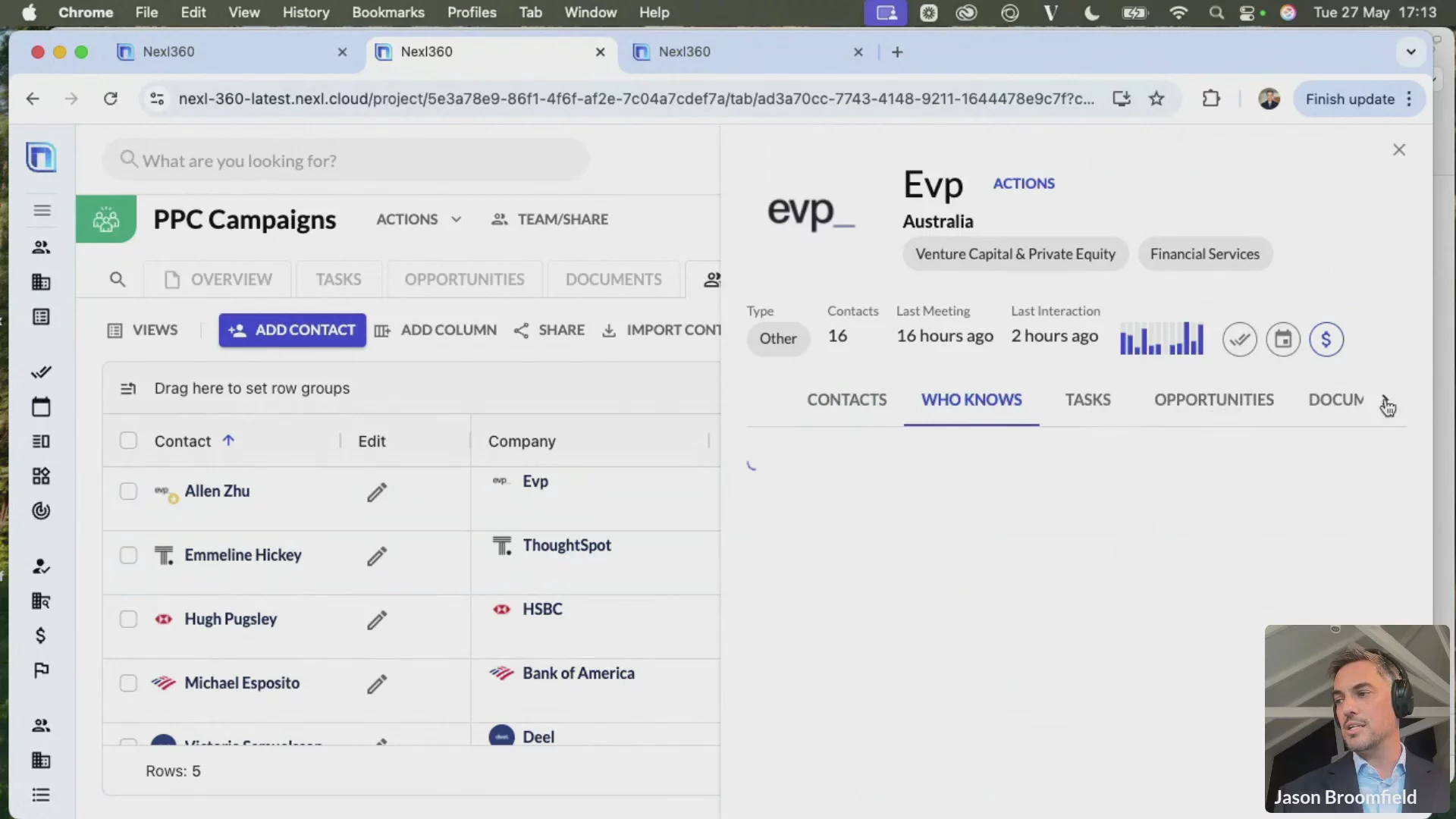The image size is (1456, 819).
Task: Click the IMPORT CONTACTS button
Action: click(661, 330)
